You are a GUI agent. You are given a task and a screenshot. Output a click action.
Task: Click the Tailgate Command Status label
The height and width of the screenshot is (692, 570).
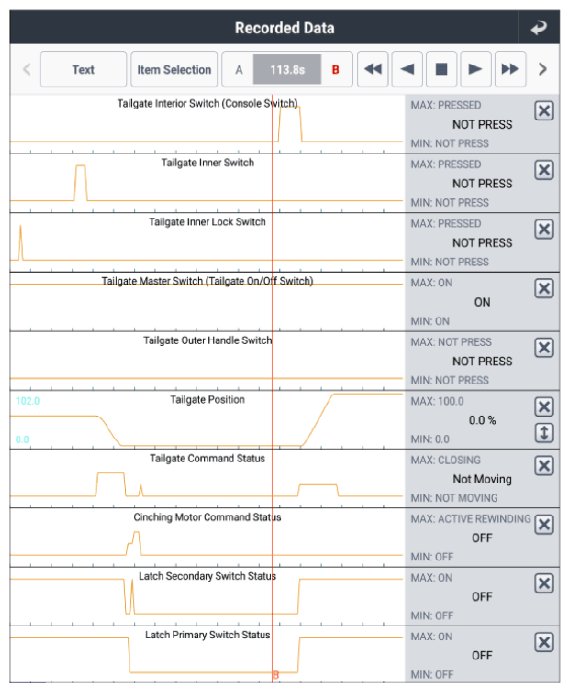(207, 459)
